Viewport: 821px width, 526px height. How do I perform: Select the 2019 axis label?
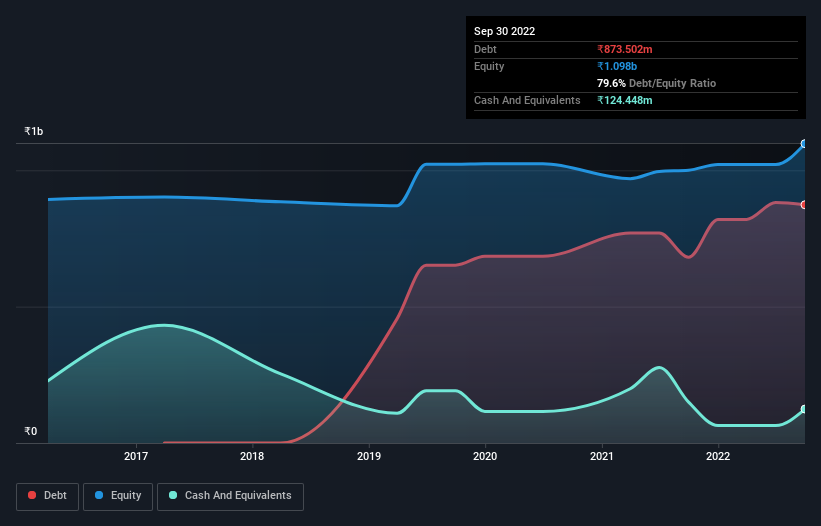pyautogui.click(x=369, y=456)
